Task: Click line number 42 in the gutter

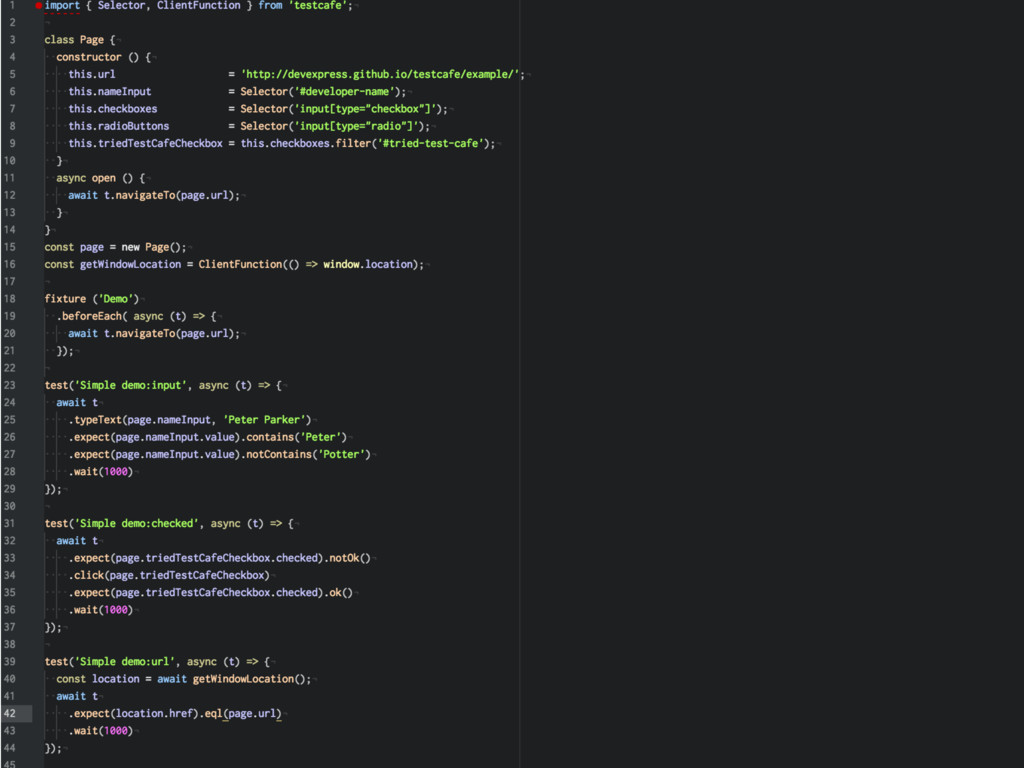Action: [9, 714]
